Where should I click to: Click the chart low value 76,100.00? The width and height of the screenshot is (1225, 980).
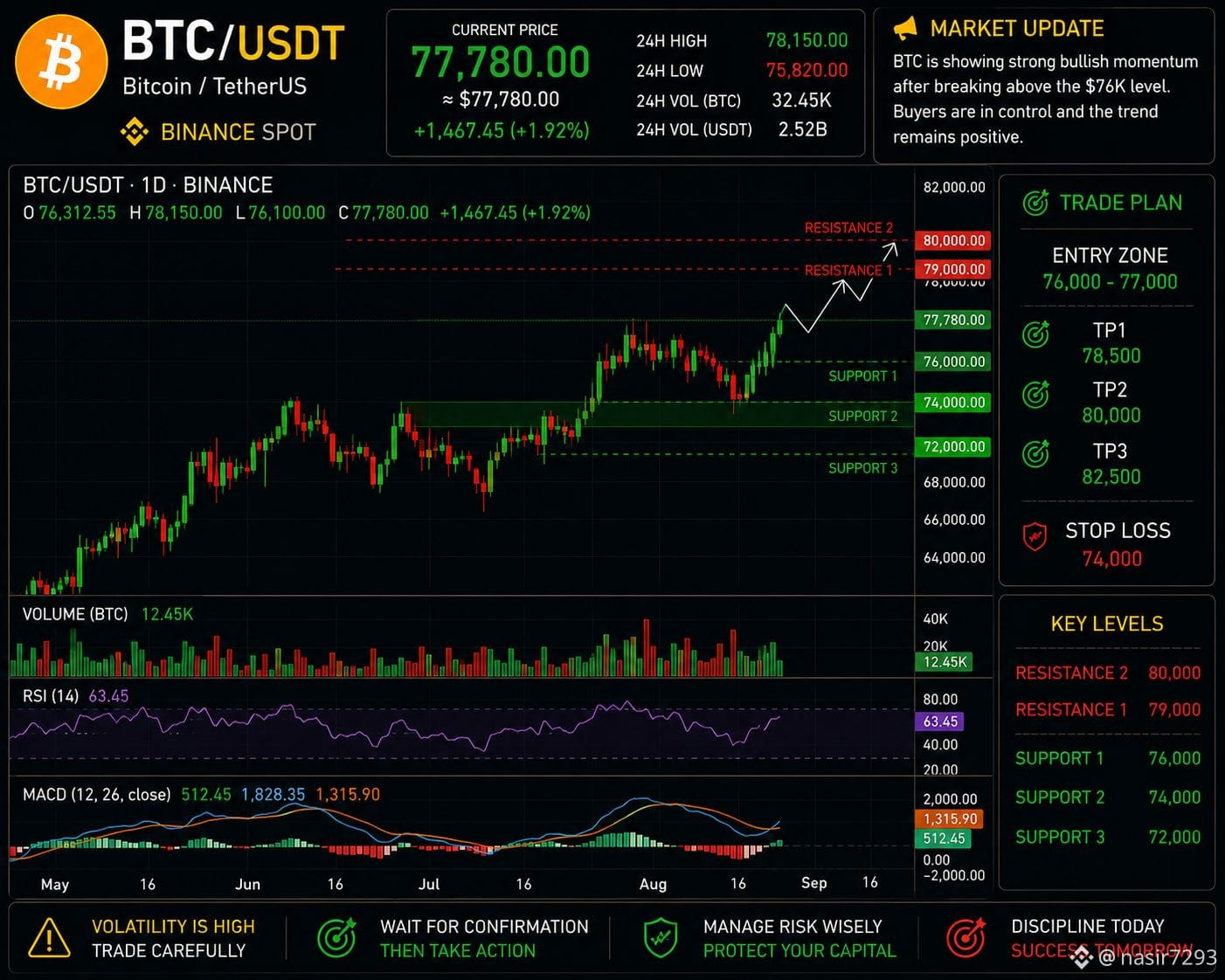point(287,212)
